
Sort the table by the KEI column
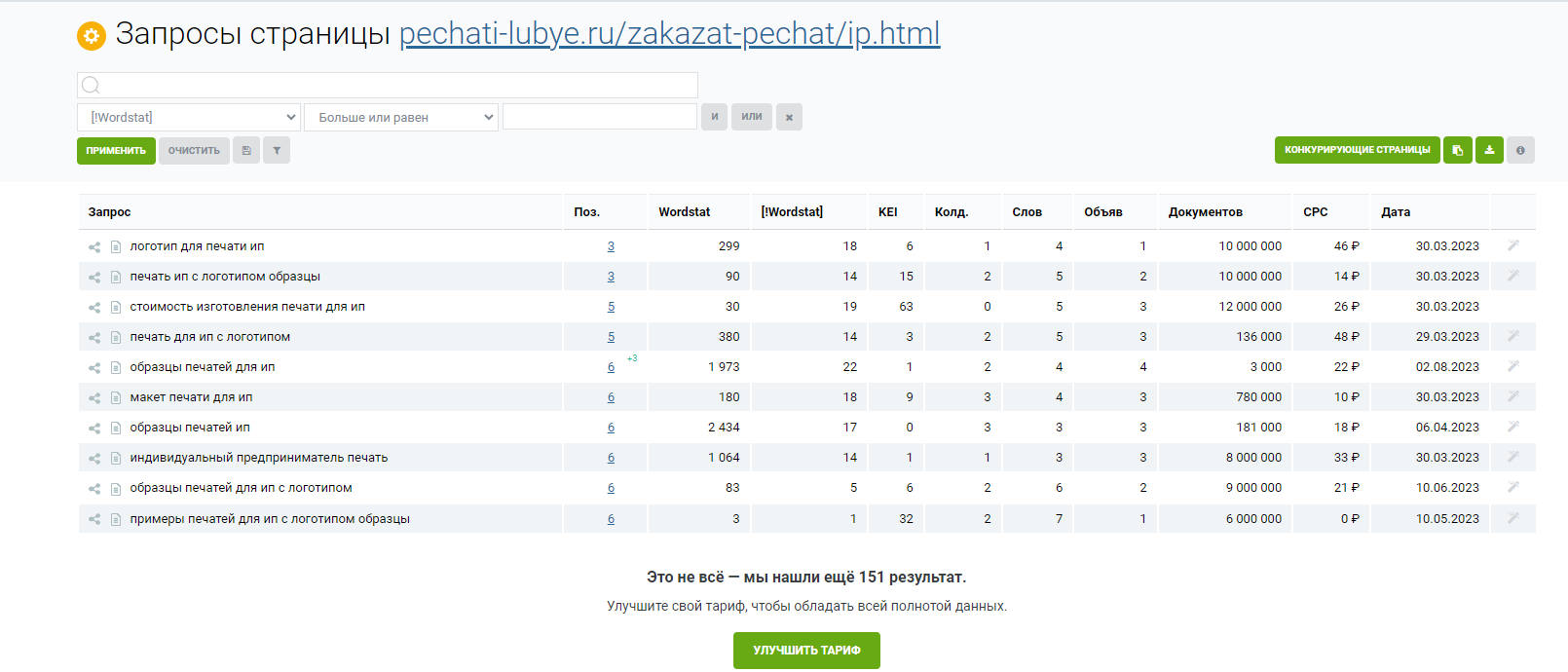click(887, 212)
